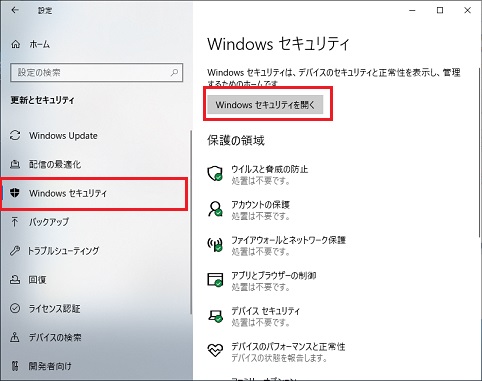482x381 pixels.
Task: Close the settings window
Action: tap(467, 10)
